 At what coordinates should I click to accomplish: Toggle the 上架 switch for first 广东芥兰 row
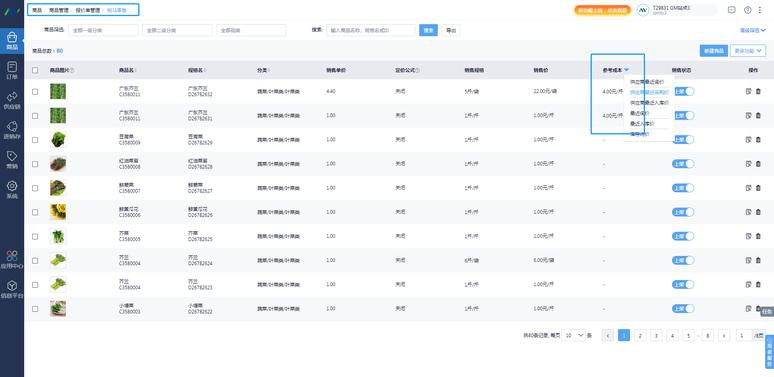coord(683,91)
